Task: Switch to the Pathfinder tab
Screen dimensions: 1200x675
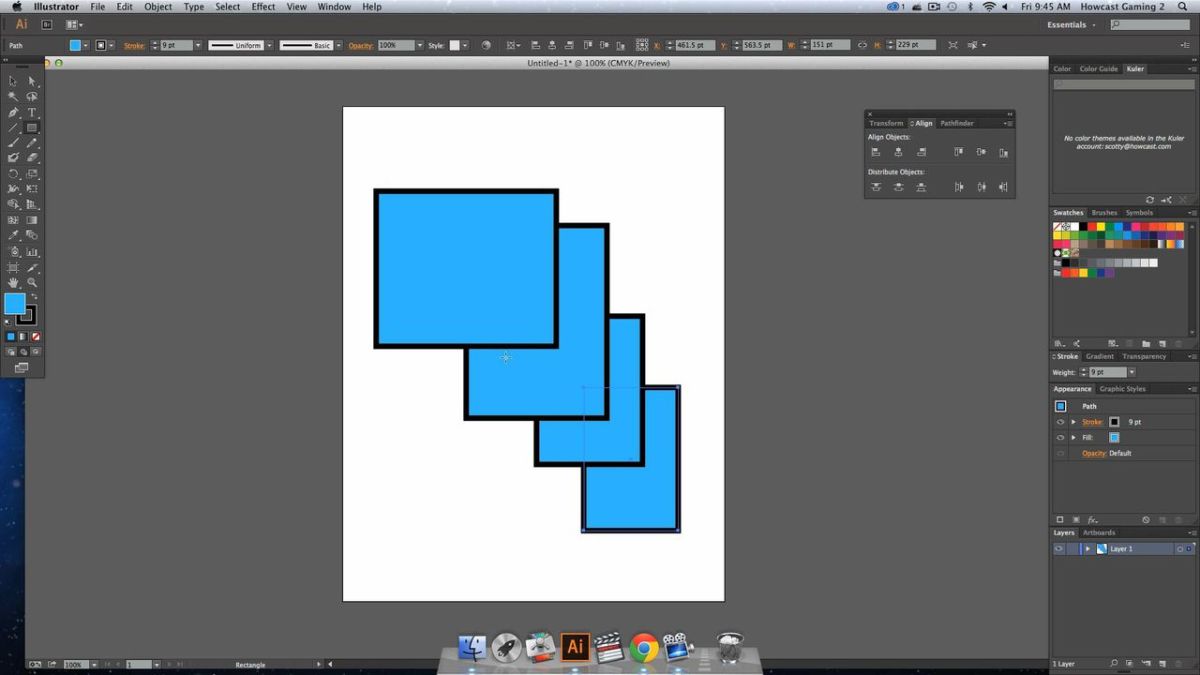Action: pos(957,123)
